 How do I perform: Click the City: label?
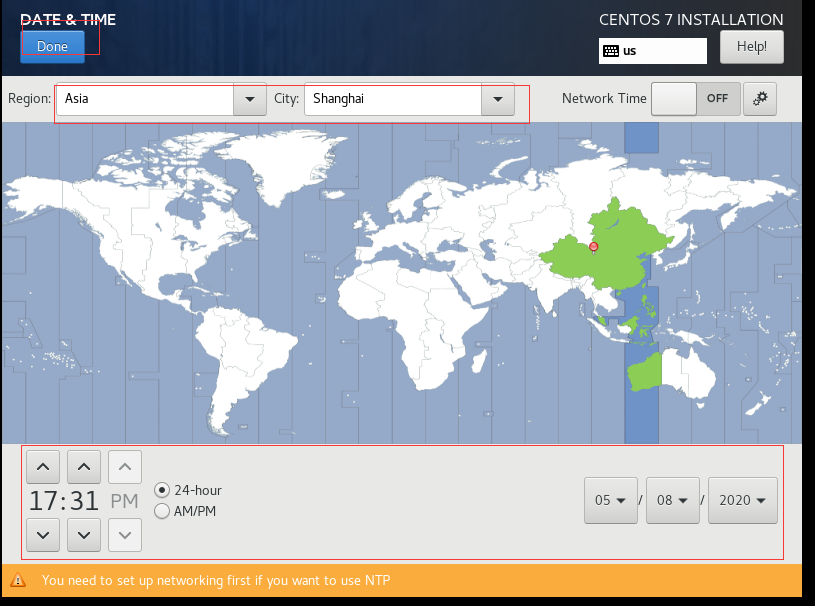286,99
